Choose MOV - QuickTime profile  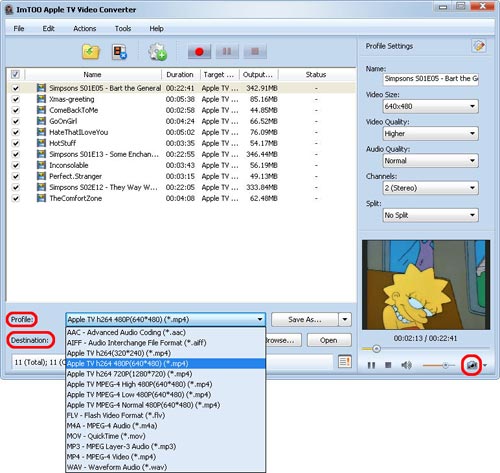click(166, 436)
